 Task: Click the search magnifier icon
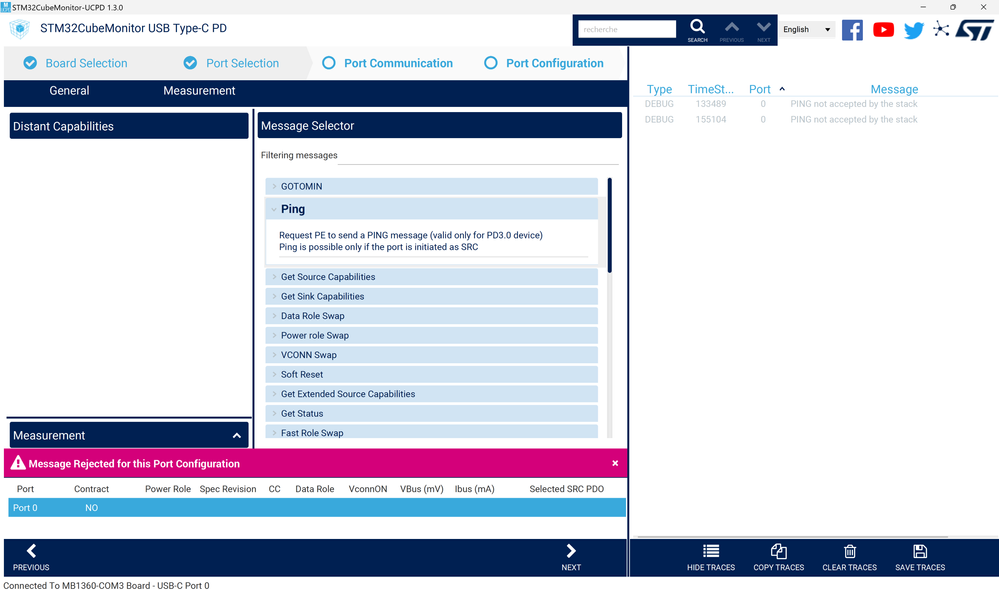point(697,27)
